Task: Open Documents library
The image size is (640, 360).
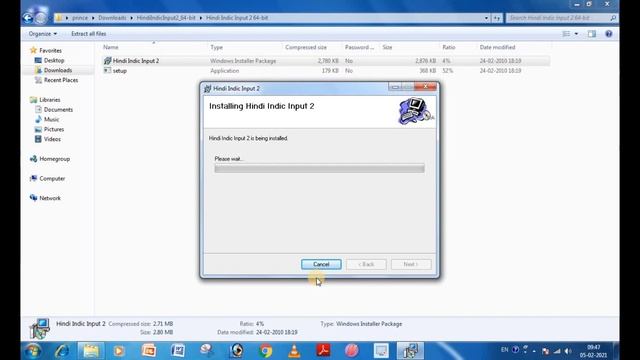Action: click(58, 109)
